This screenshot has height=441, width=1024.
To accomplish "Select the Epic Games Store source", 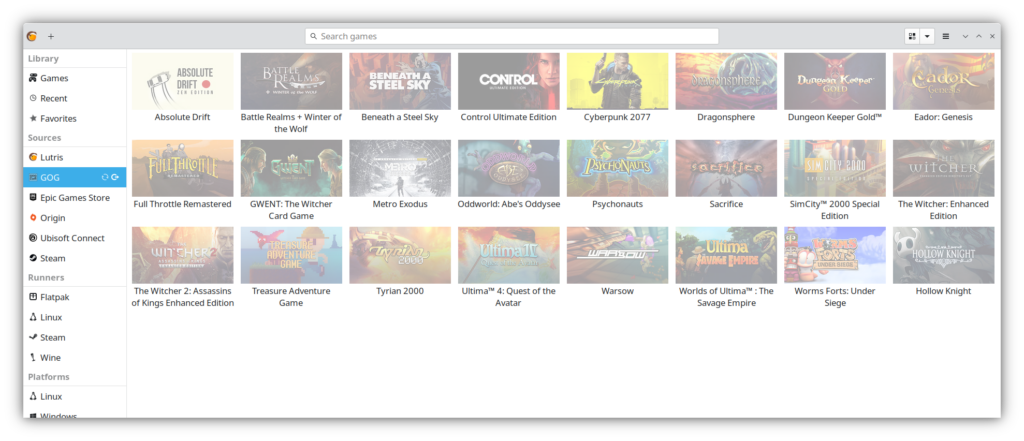I will tap(73, 198).
